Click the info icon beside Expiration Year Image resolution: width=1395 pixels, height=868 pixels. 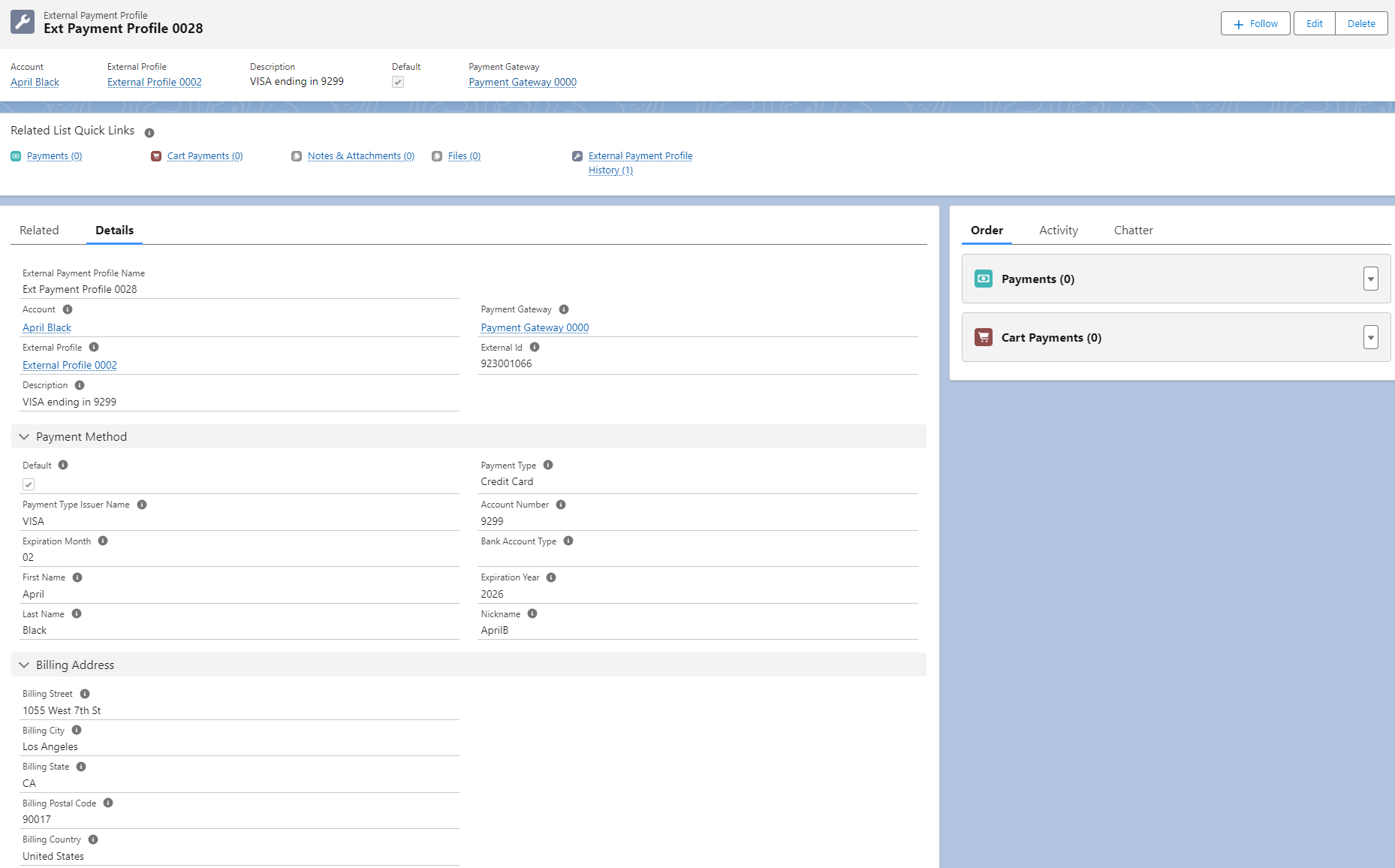point(551,577)
